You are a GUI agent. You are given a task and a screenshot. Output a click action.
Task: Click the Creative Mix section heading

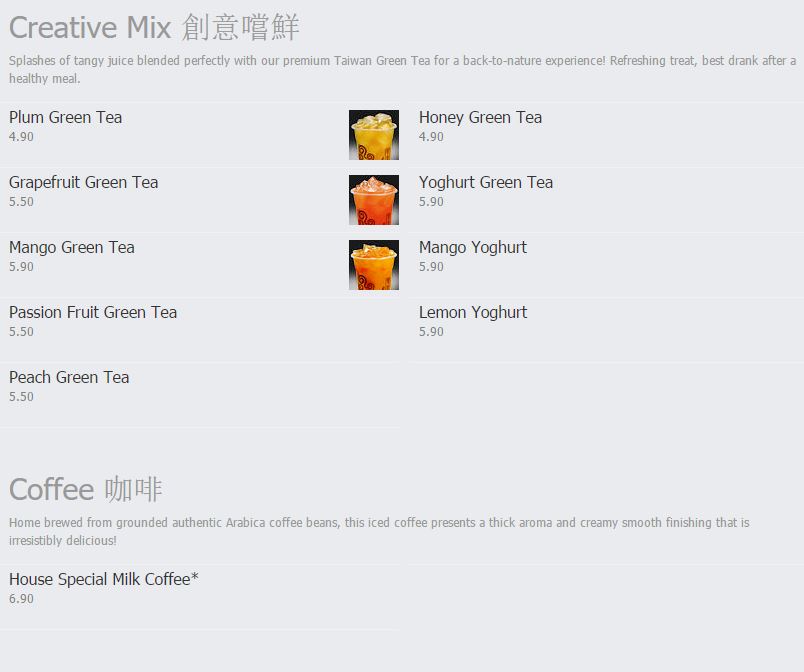coord(154,27)
